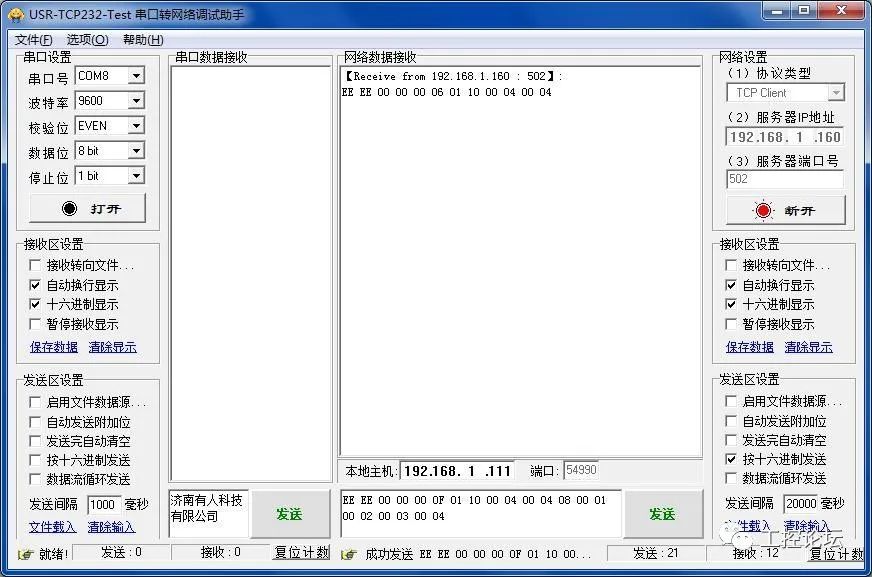Toggle network 接收转向文件 checkbox
The image size is (872, 577).
pos(731,265)
